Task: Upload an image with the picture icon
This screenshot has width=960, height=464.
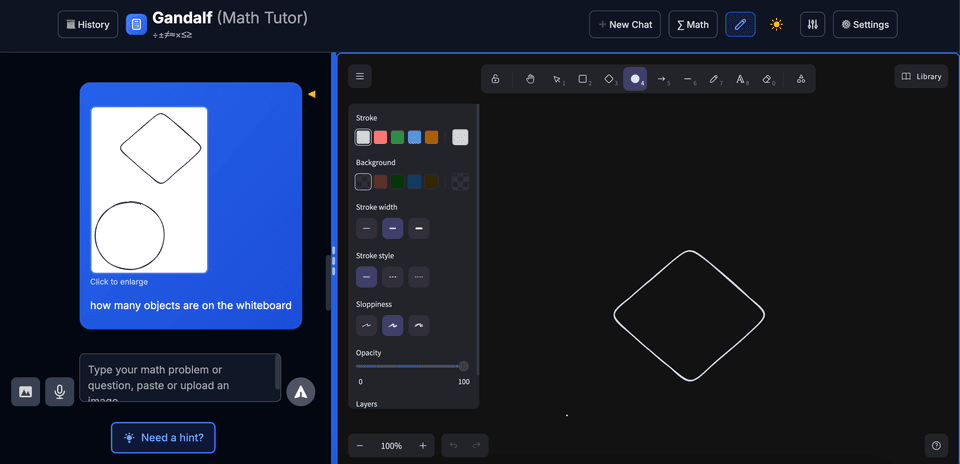Action: 26,392
